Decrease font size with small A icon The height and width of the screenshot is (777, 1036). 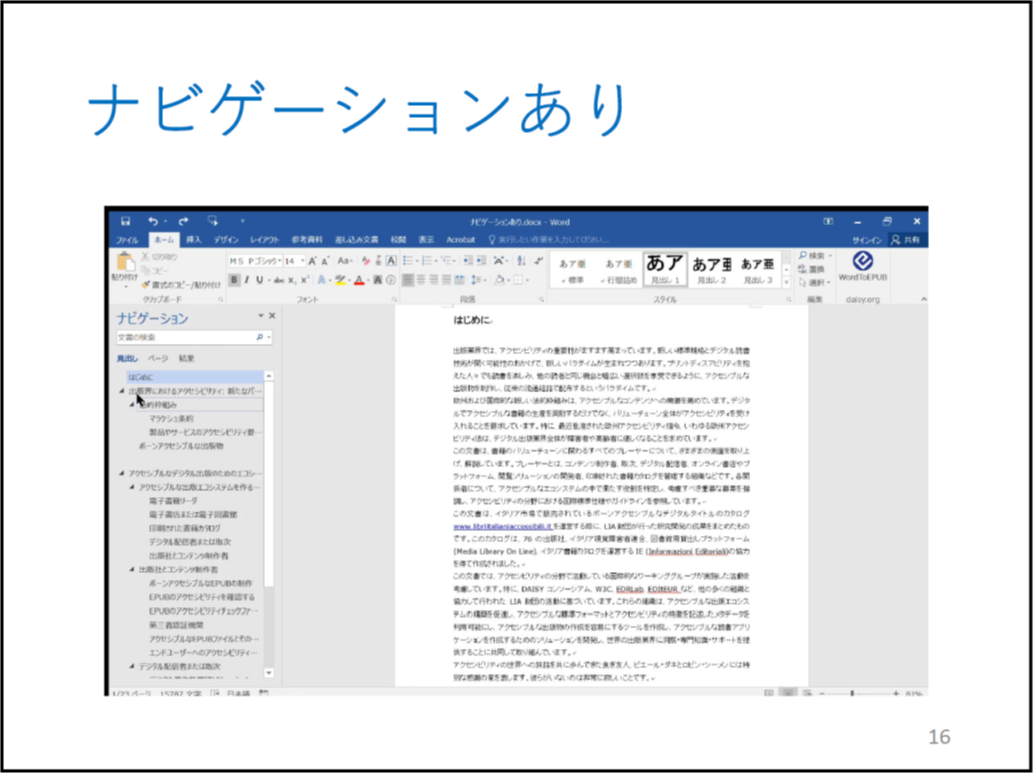click(x=325, y=262)
